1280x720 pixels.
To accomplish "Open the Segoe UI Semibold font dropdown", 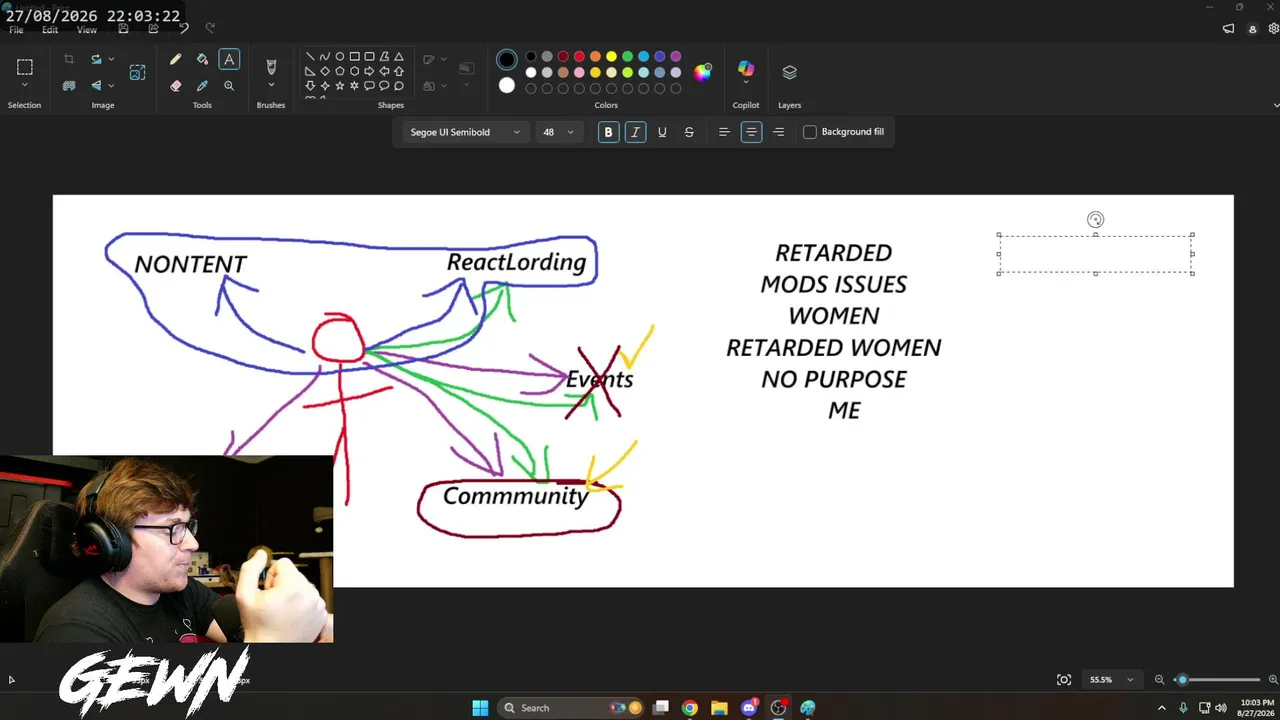I will 465,132.
